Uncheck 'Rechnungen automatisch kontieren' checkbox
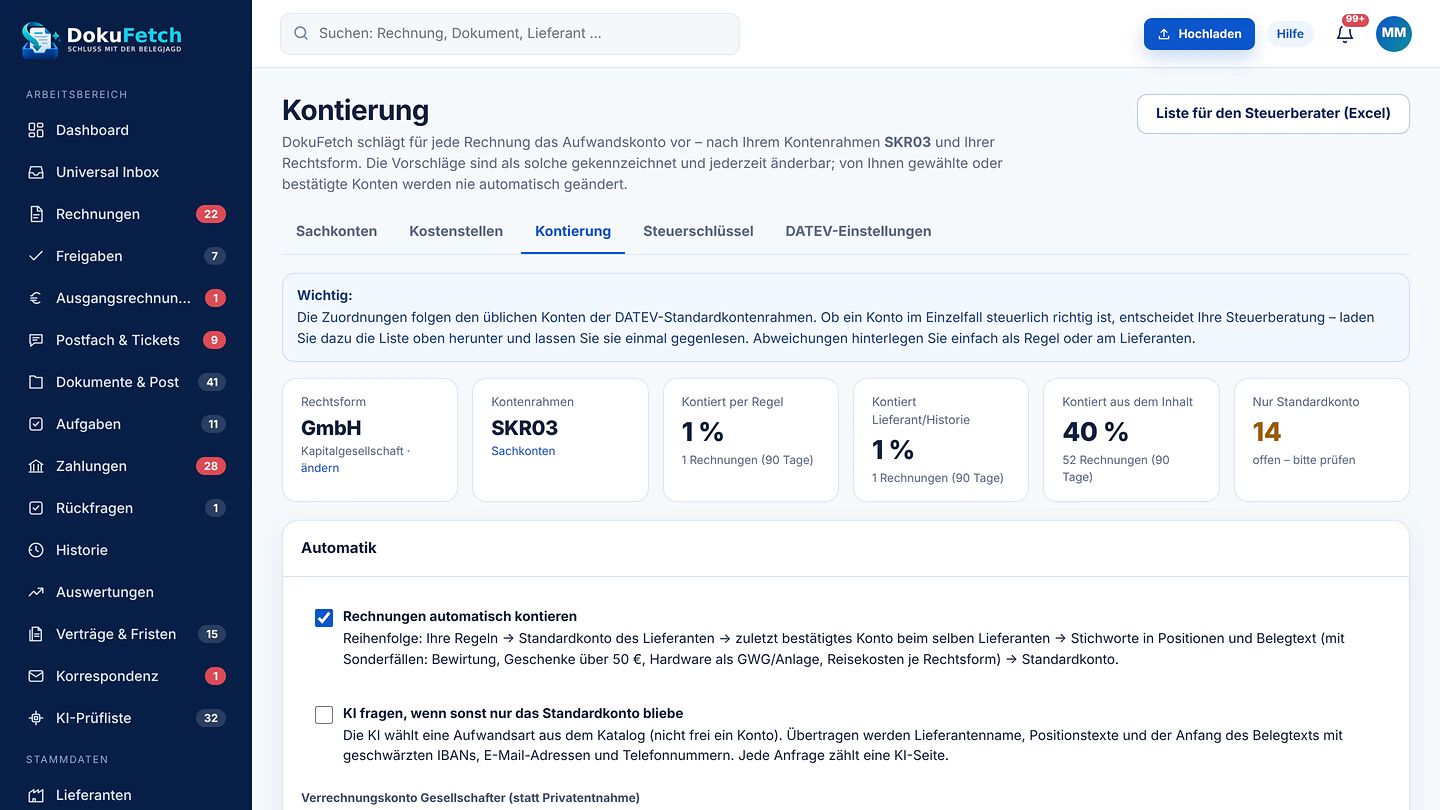This screenshot has width=1440, height=810. tap(324, 618)
